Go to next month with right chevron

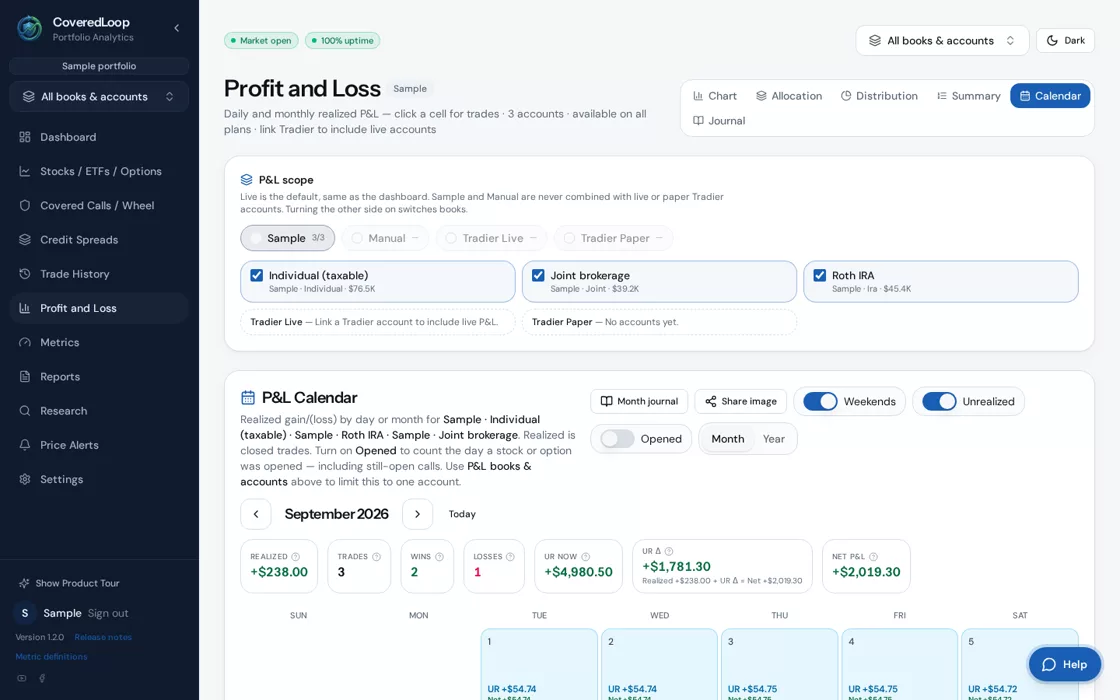point(417,514)
